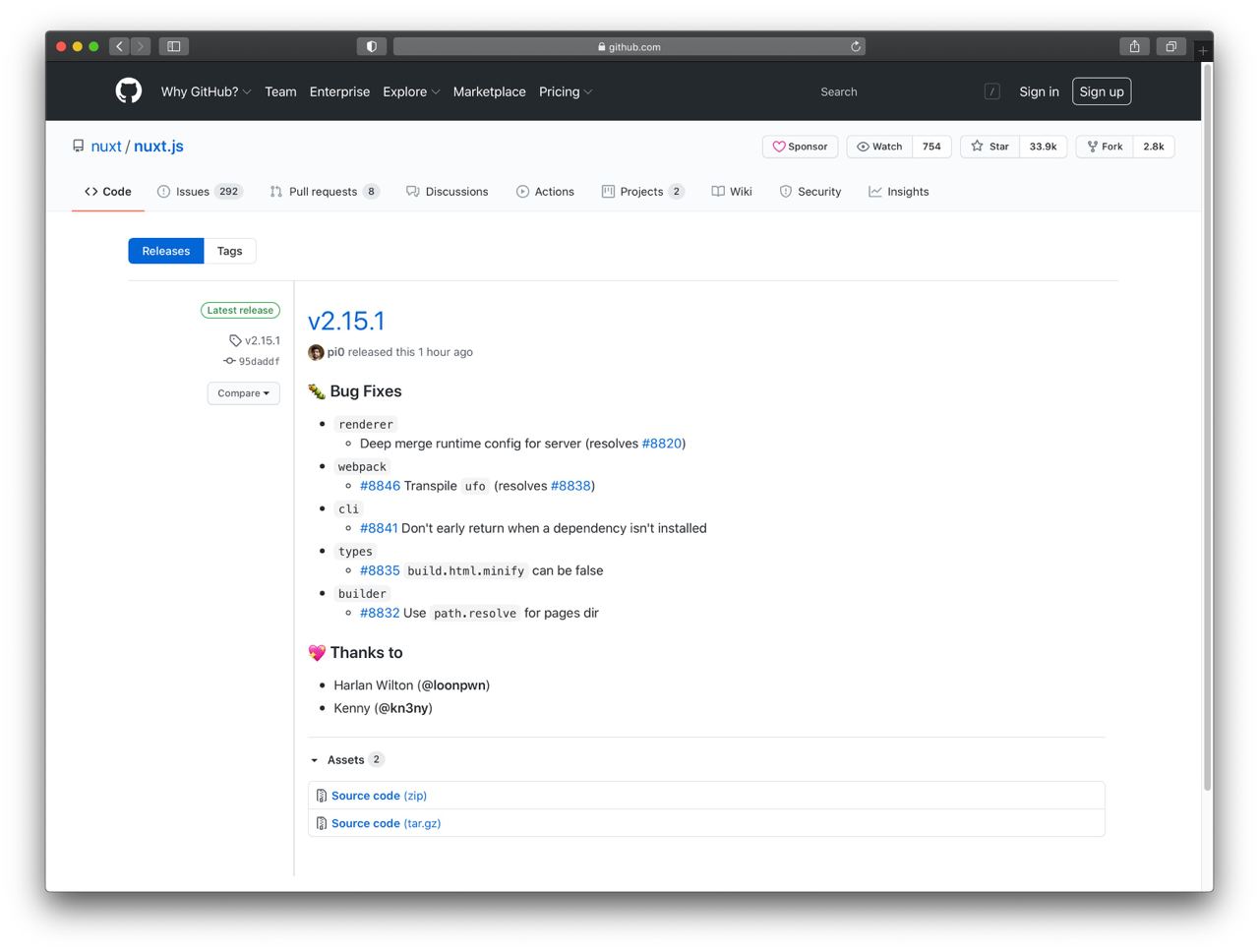Switch to the Pull requests tab
Screen dimensions: 1259x952
(325, 192)
